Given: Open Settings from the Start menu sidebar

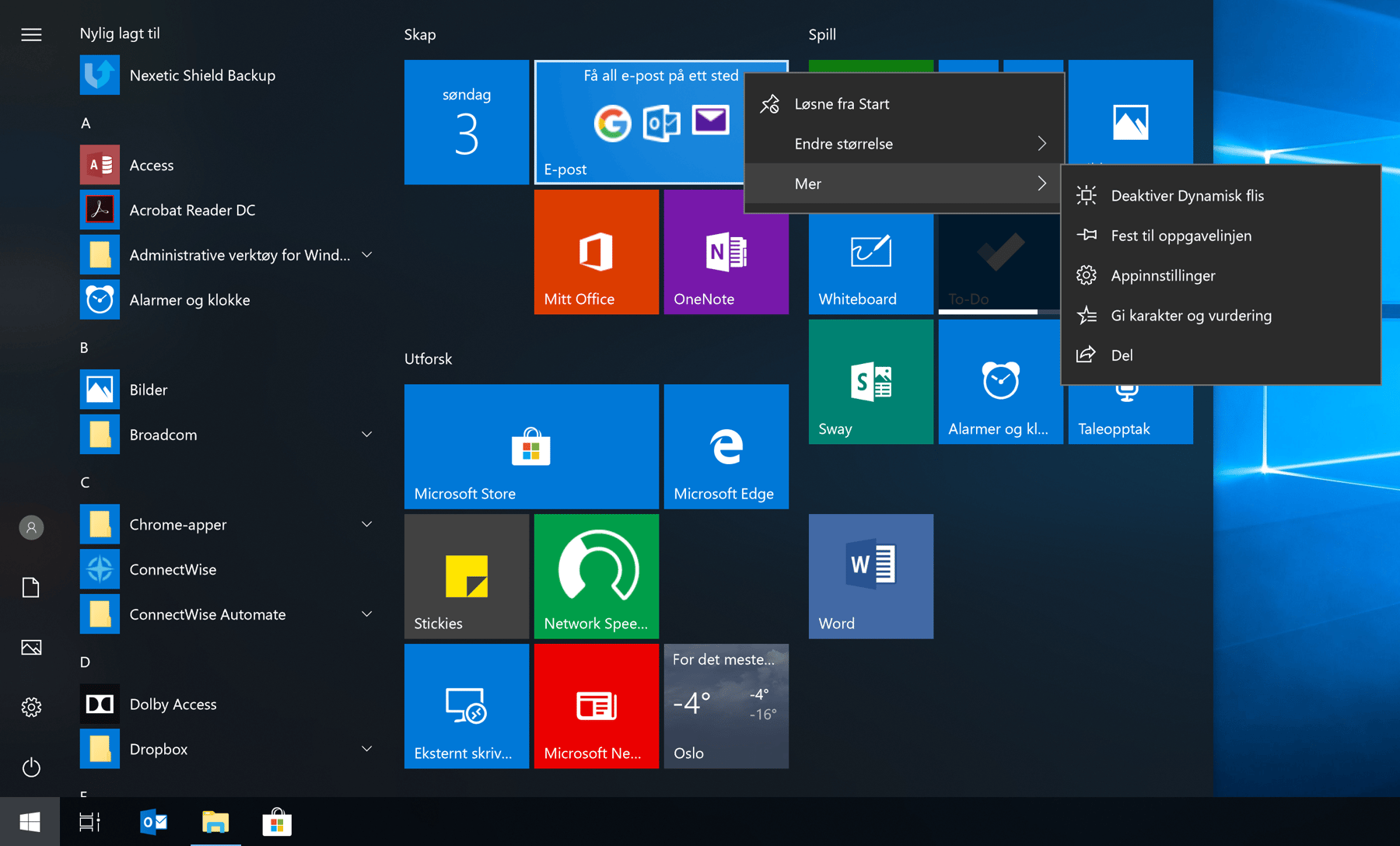Looking at the screenshot, I should pyautogui.click(x=30, y=707).
